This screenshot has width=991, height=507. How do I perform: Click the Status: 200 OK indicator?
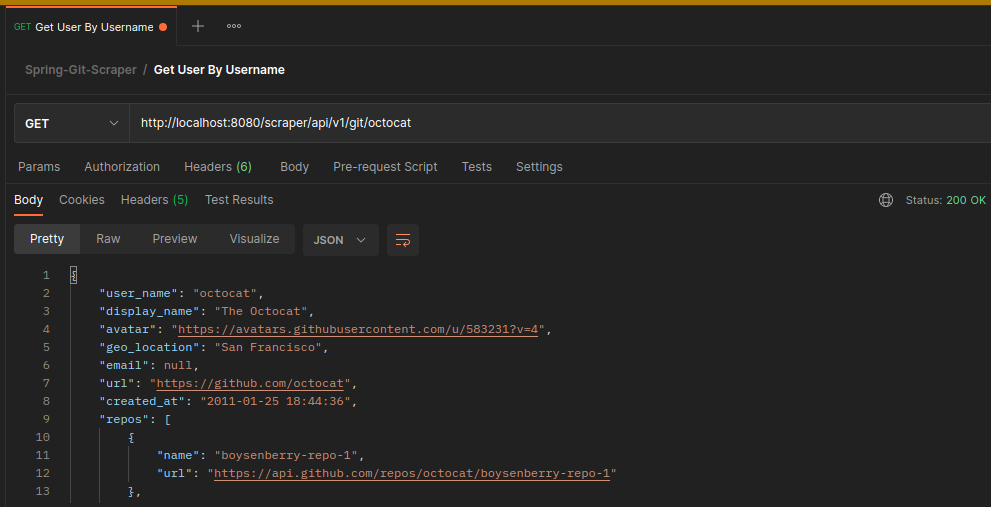pyautogui.click(x=945, y=200)
